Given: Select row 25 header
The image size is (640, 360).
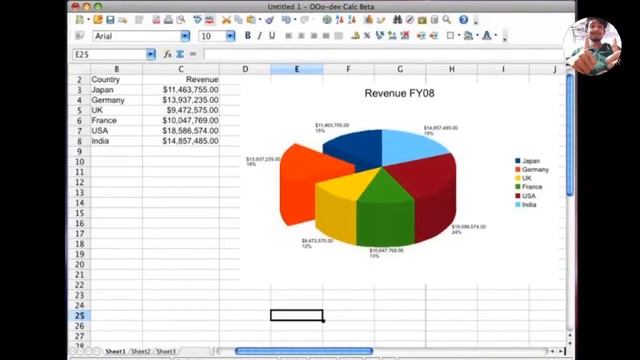Looking at the screenshot, I should tap(79, 316).
